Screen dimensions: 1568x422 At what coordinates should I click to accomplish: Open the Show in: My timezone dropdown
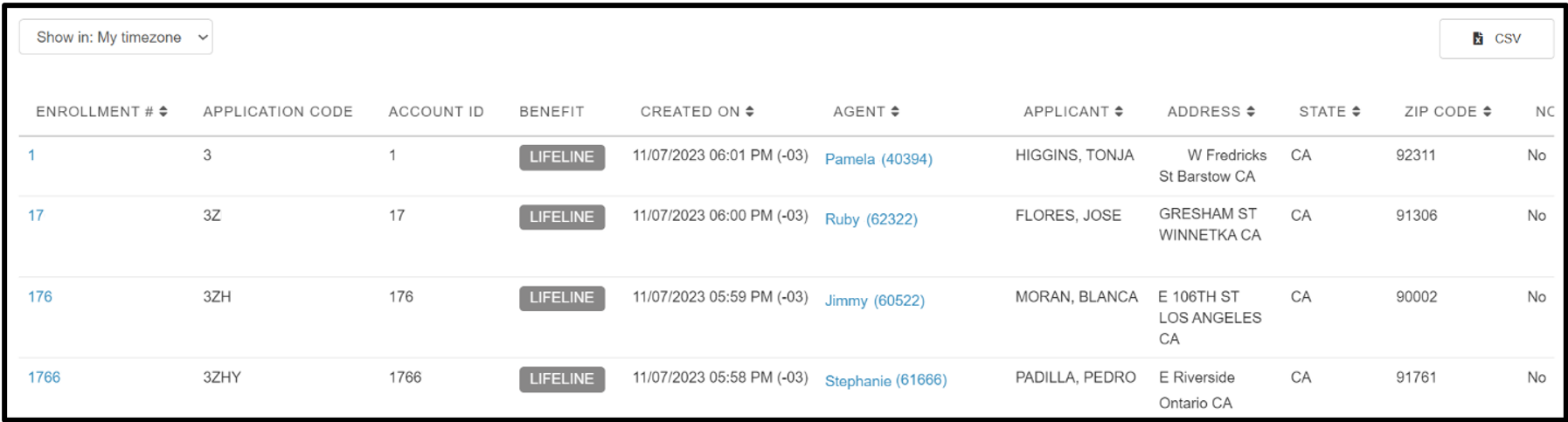pyautogui.click(x=115, y=38)
